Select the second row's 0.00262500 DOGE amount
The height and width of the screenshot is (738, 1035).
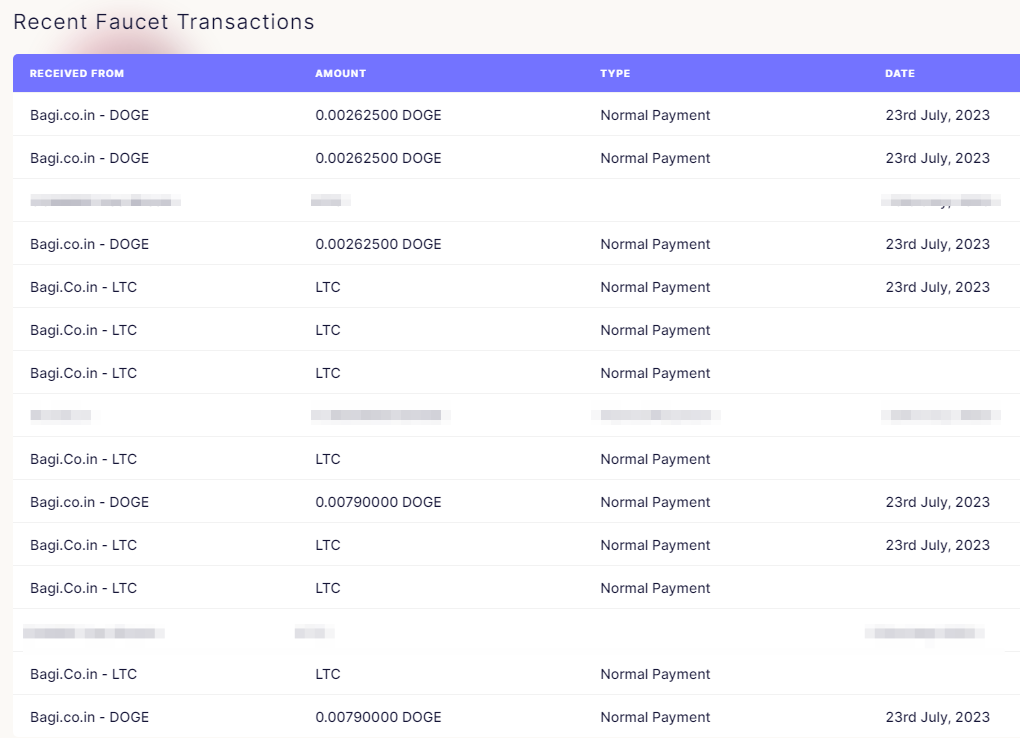coord(378,158)
